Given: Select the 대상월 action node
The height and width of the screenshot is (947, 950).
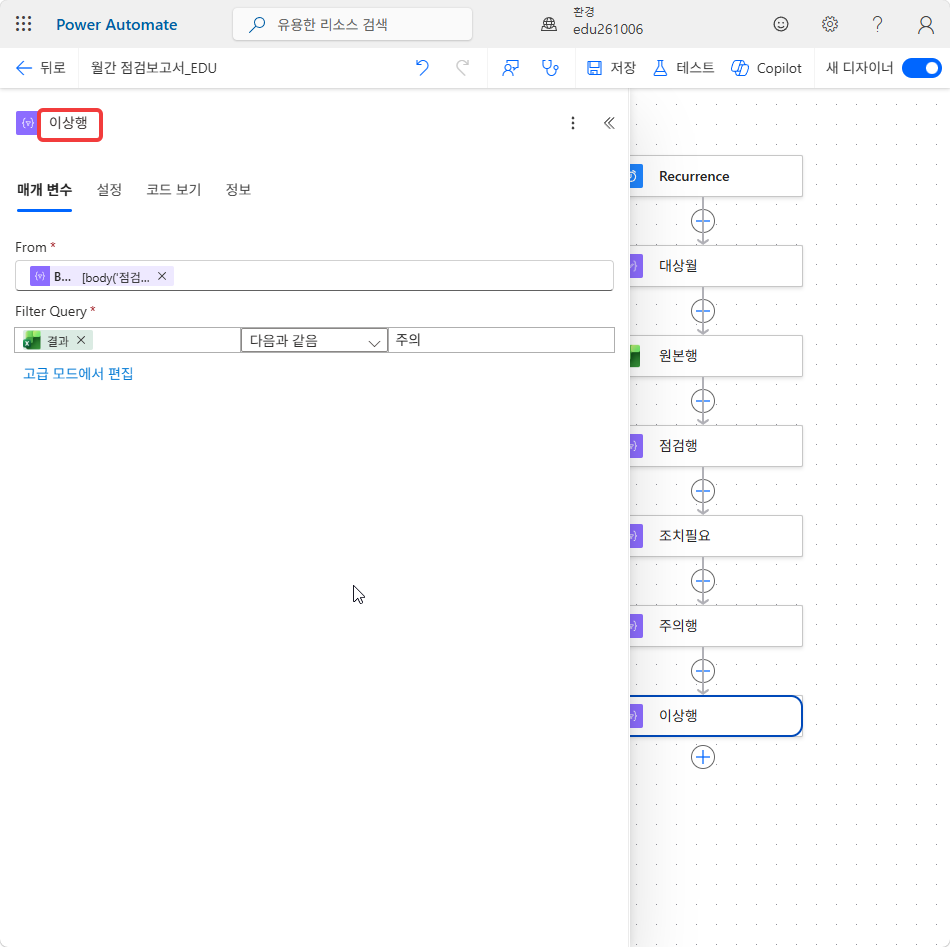Looking at the screenshot, I should coord(716,266).
